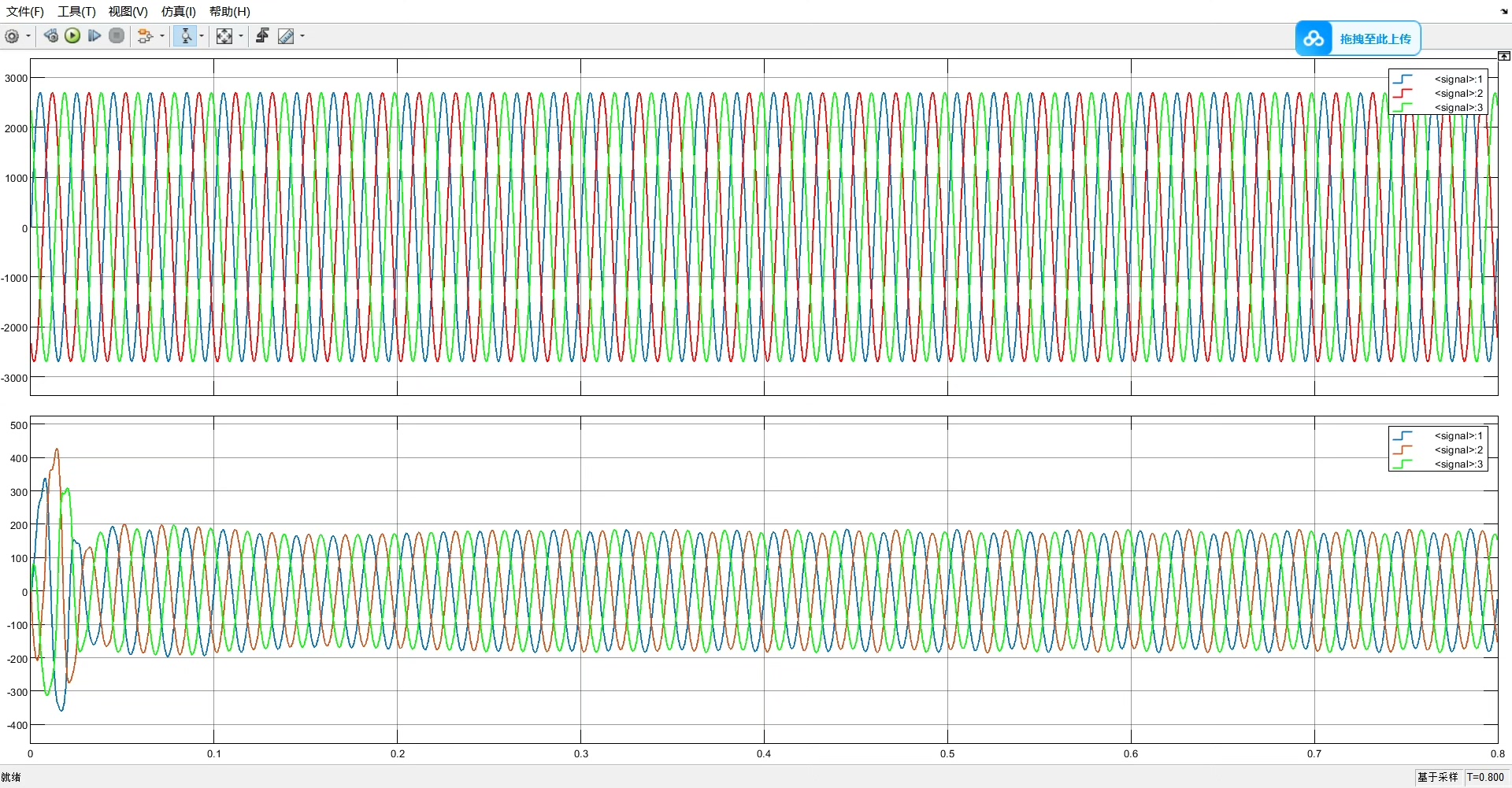The image size is (1512, 788).
Task: Expand the axes scaling dropdown arrow
Action: [x=241, y=36]
